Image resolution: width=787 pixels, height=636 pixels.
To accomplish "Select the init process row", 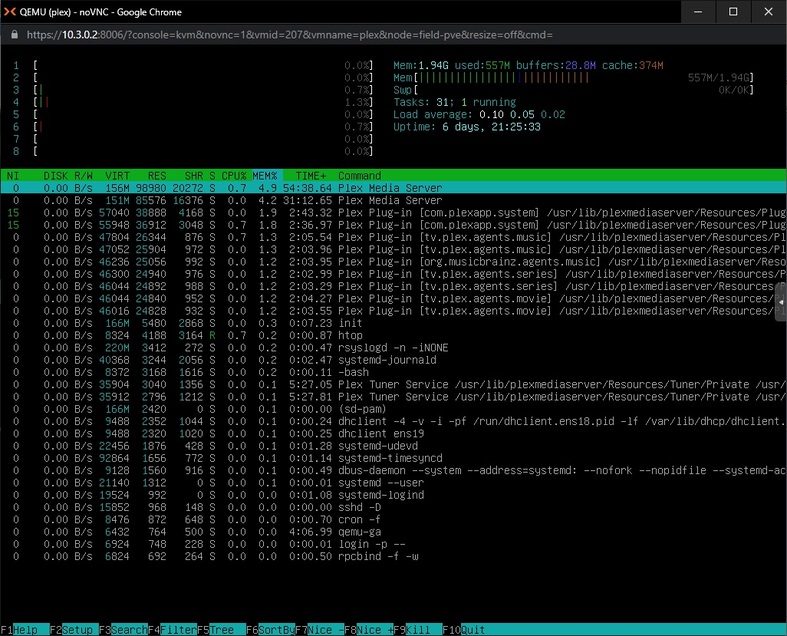I will click(x=394, y=323).
